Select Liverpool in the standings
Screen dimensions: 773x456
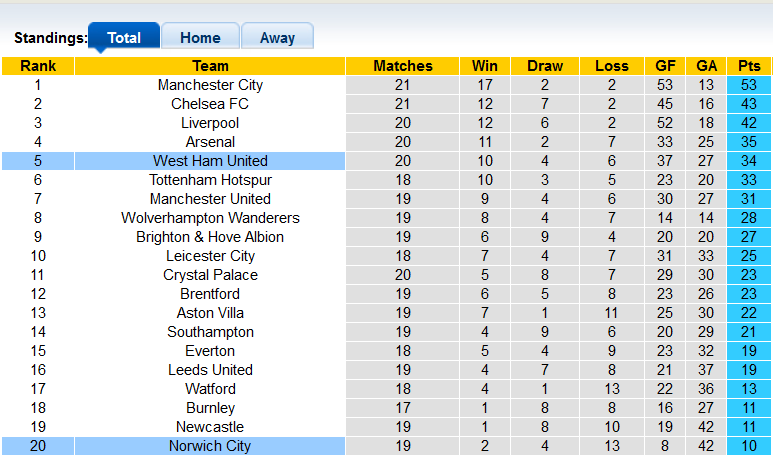click(210, 123)
